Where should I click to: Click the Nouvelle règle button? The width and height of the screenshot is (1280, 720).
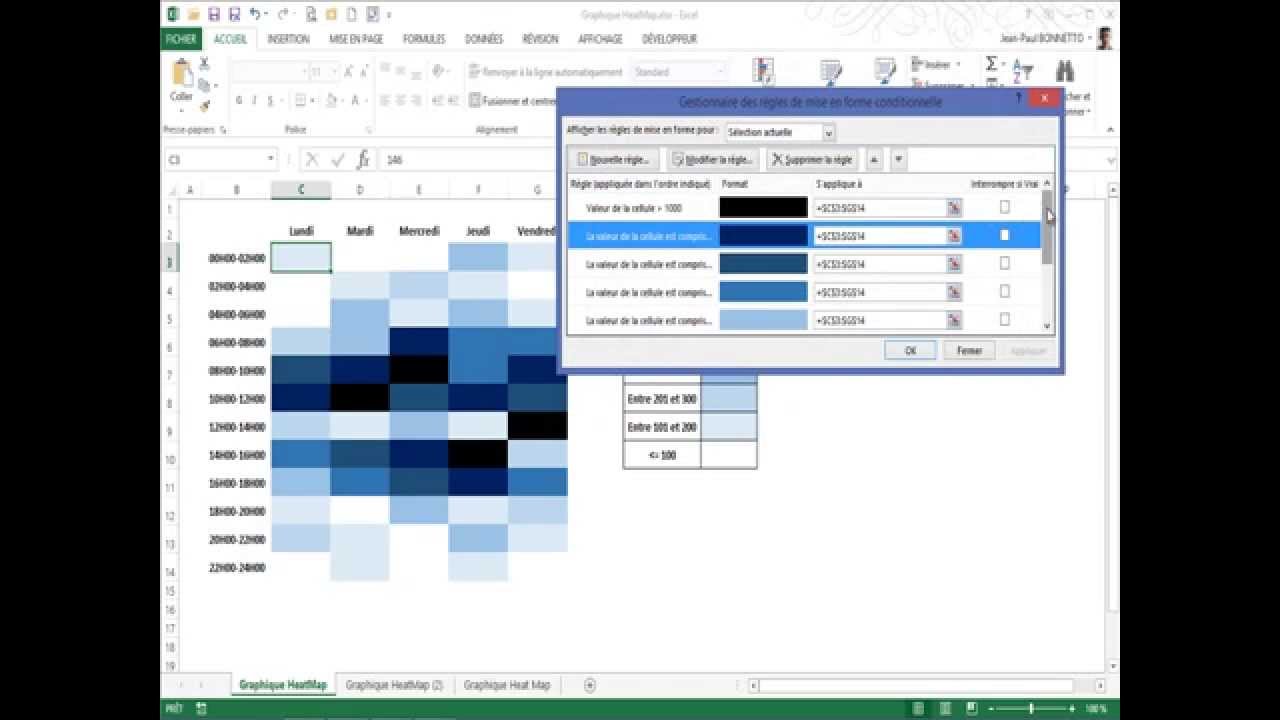click(x=614, y=159)
